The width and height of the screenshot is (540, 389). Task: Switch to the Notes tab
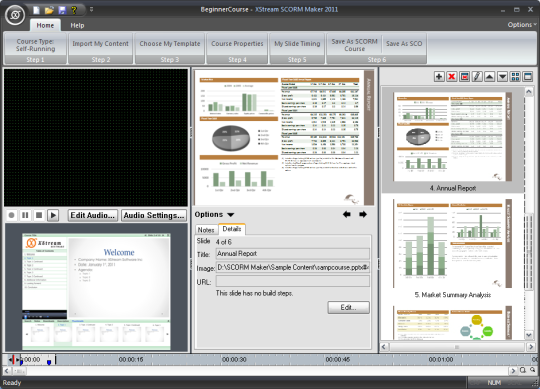206,230
